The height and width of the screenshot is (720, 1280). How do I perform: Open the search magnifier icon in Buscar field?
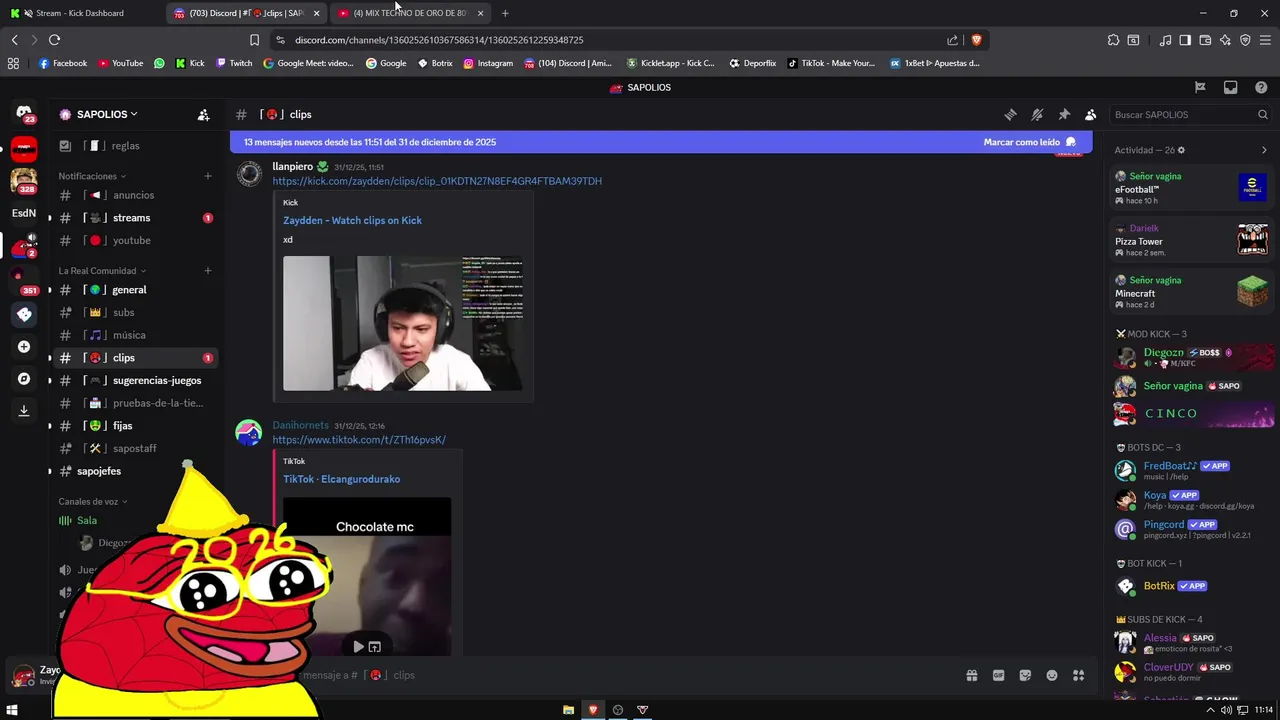pyautogui.click(x=1262, y=115)
